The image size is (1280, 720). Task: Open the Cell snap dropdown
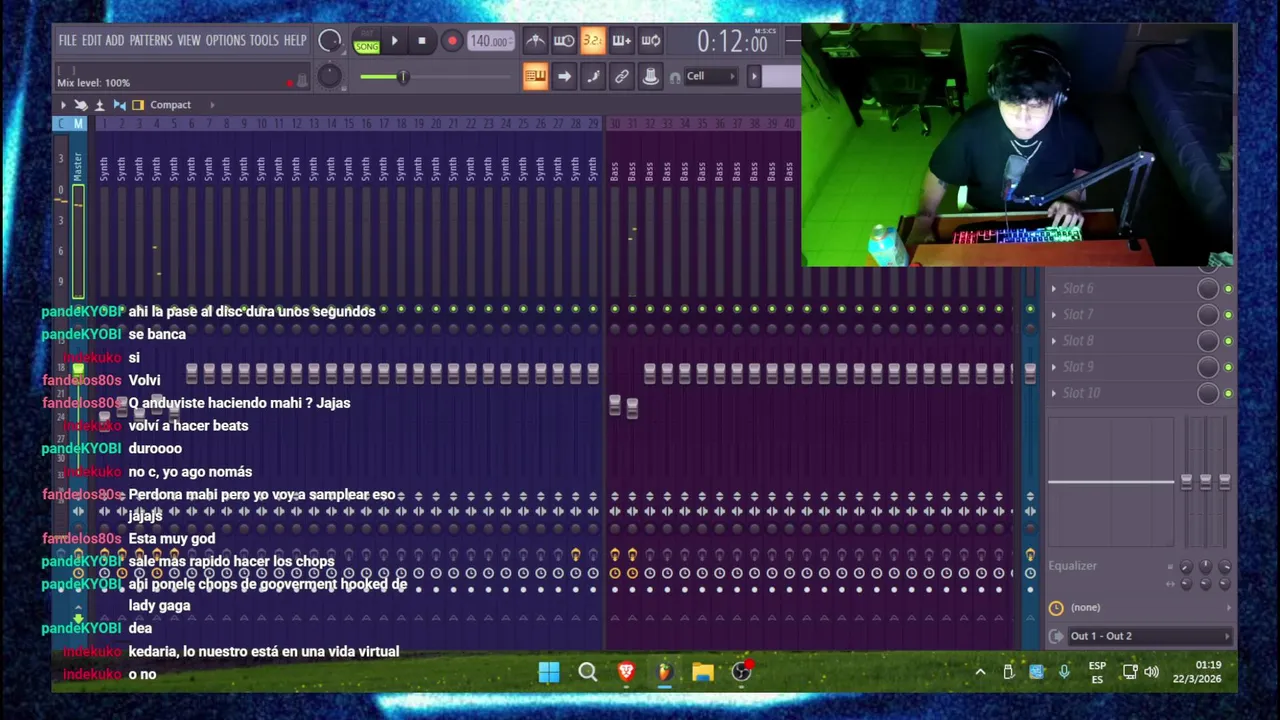coord(710,76)
